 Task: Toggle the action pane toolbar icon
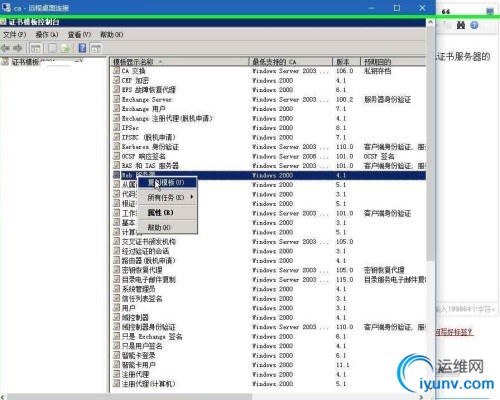click(96, 48)
